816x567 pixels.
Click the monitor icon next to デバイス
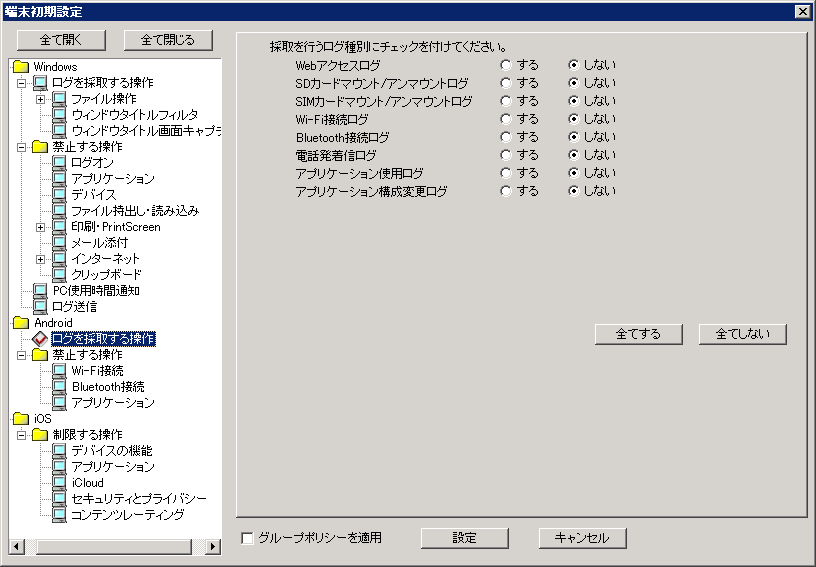[x=59, y=195]
